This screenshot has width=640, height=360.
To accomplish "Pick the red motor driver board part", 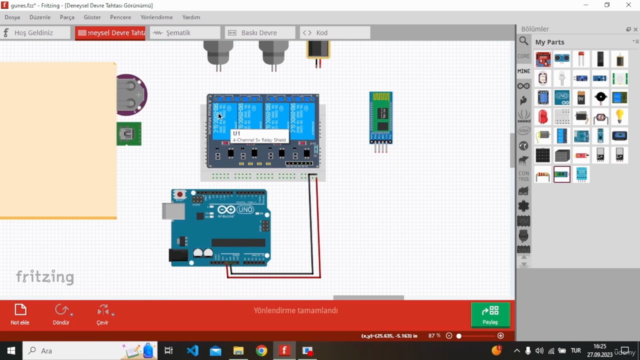I will point(543,59).
